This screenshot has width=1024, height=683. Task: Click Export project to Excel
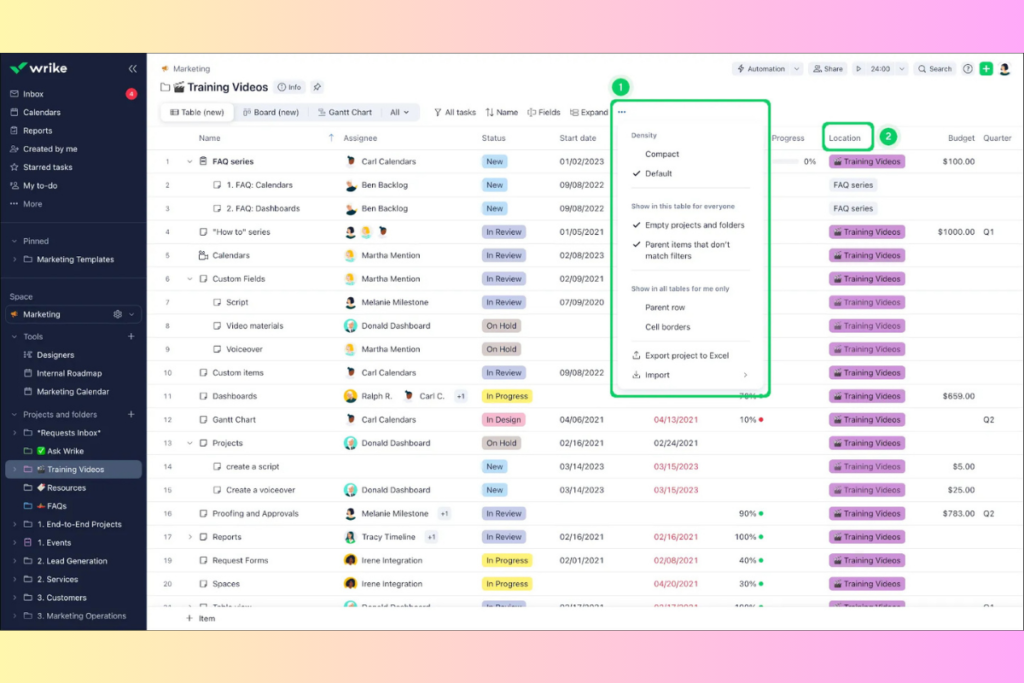click(x=680, y=356)
